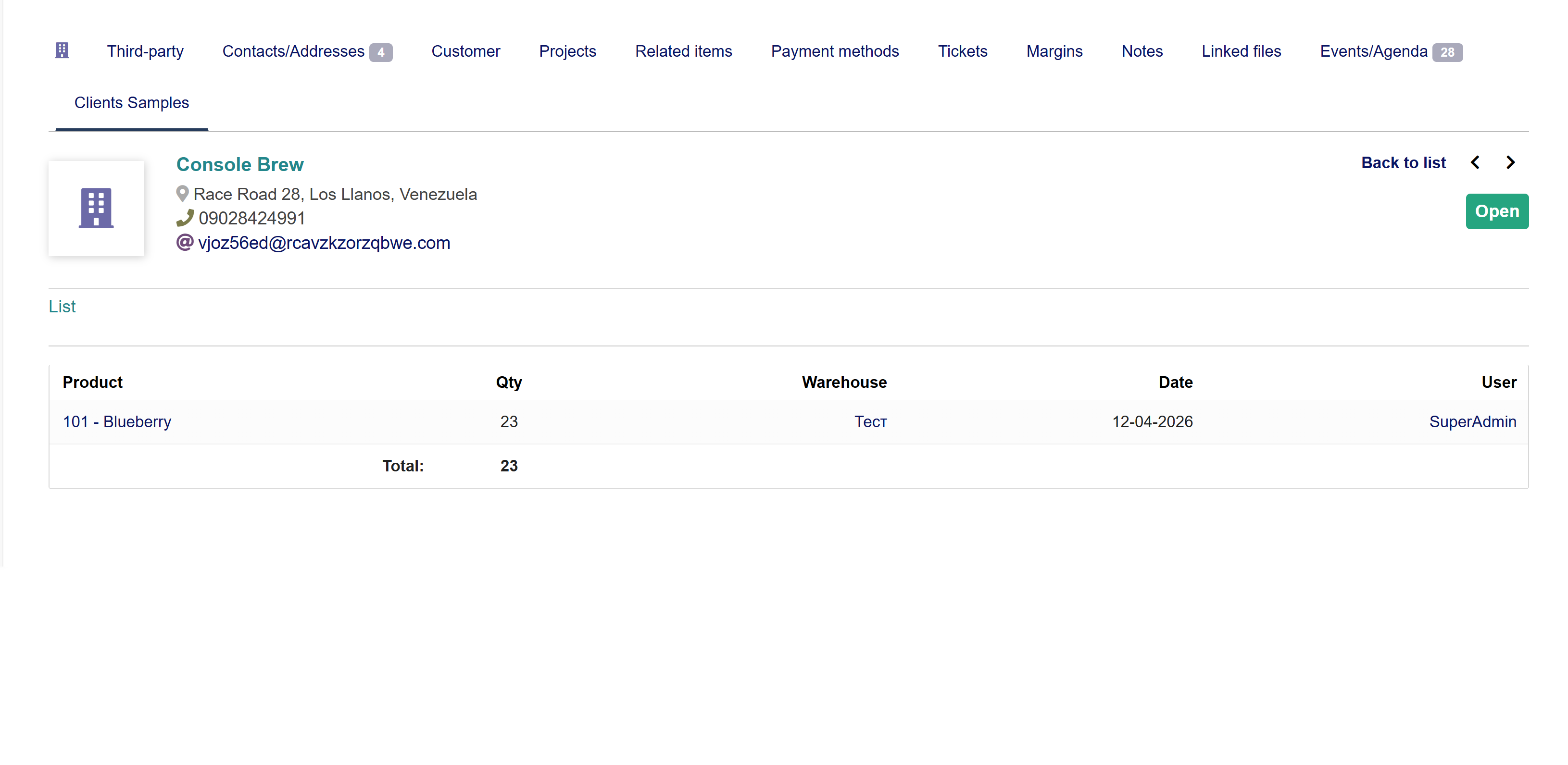Open the SuperAdmin user link
1568x765 pixels.
[1472, 421]
